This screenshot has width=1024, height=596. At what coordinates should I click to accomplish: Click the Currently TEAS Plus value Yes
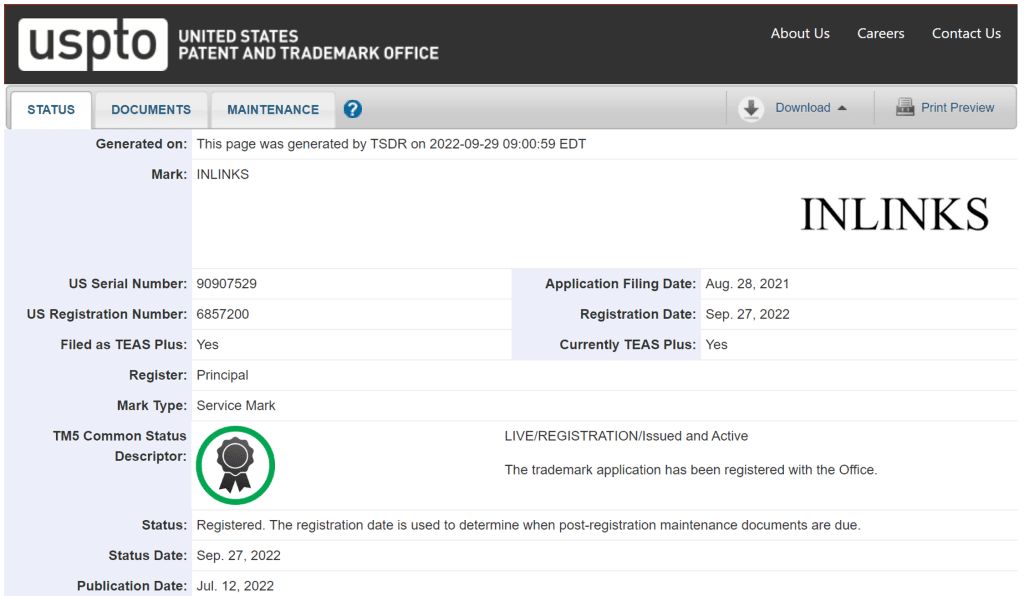[x=716, y=345]
